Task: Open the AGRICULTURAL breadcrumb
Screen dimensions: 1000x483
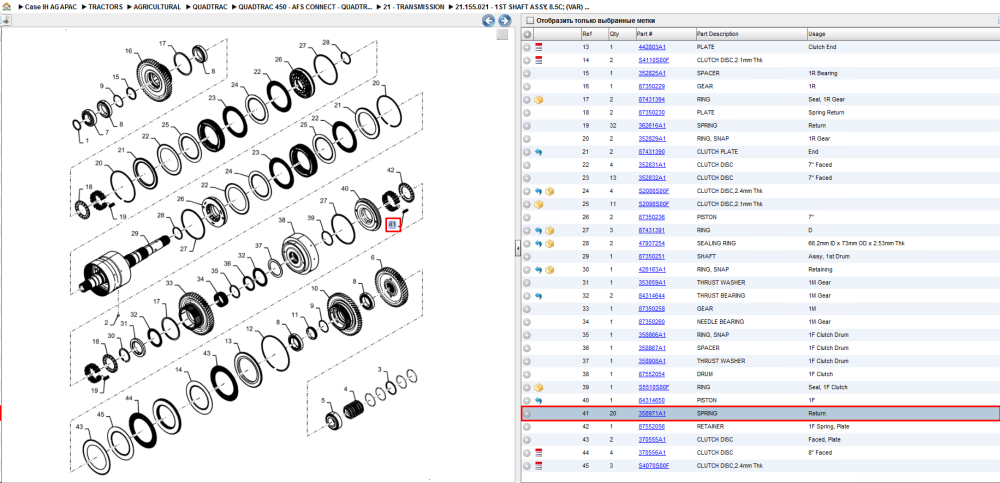Action: [x=158, y=6]
